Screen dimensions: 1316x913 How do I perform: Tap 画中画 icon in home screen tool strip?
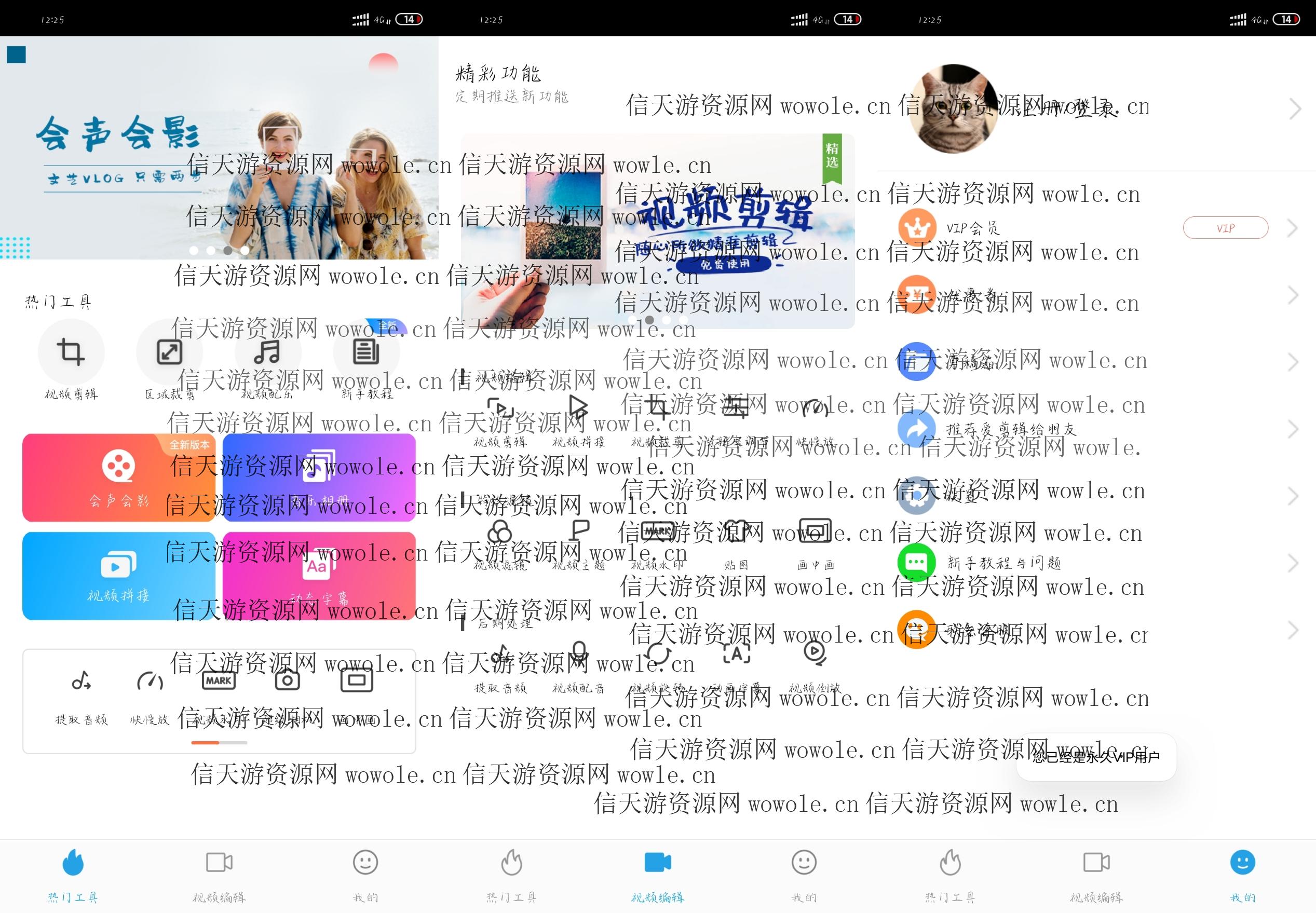[x=357, y=680]
